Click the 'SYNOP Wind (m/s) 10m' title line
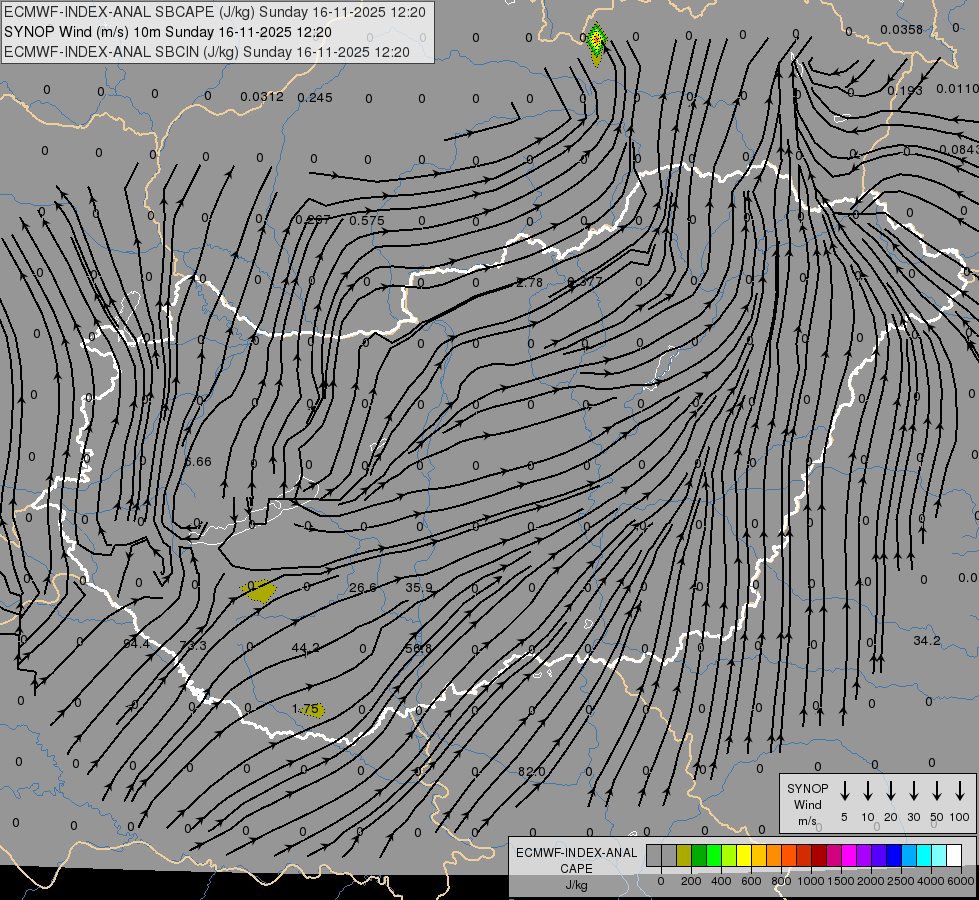The image size is (979, 900). pos(168,32)
